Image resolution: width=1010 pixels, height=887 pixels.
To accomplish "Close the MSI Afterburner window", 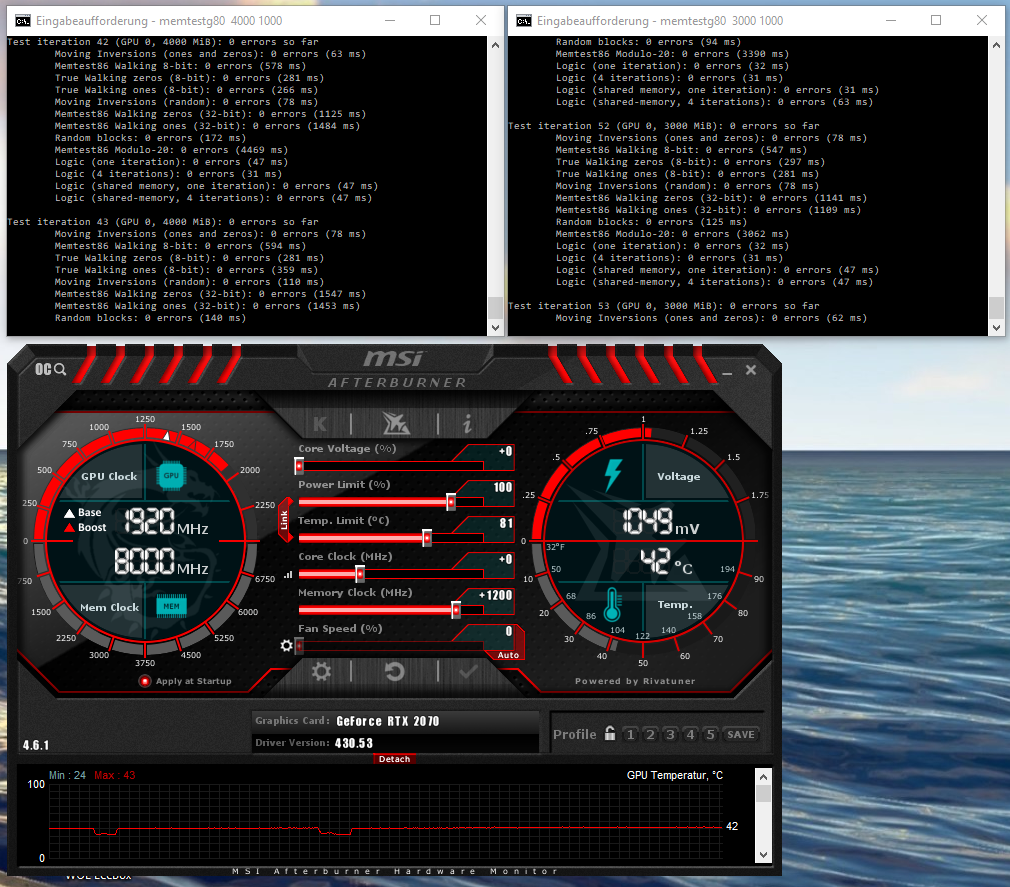I will (x=750, y=370).
